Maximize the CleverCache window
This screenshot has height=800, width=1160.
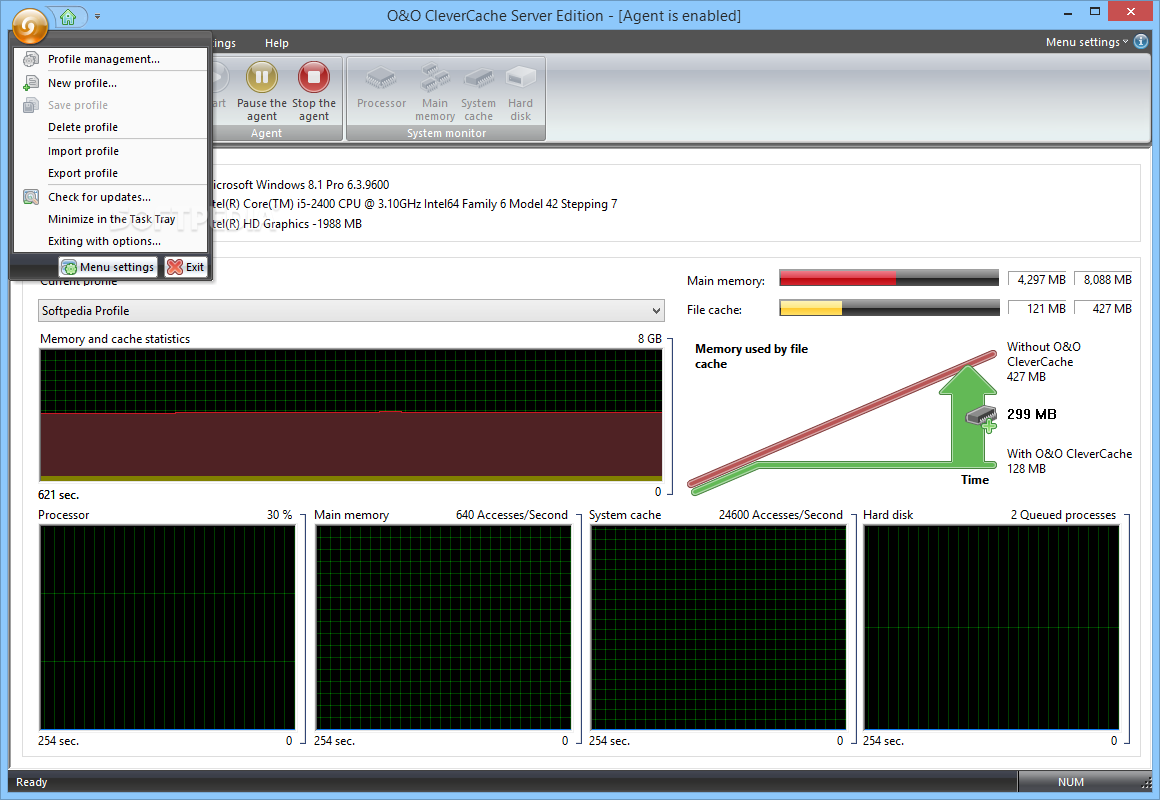[x=1095, y=12]
